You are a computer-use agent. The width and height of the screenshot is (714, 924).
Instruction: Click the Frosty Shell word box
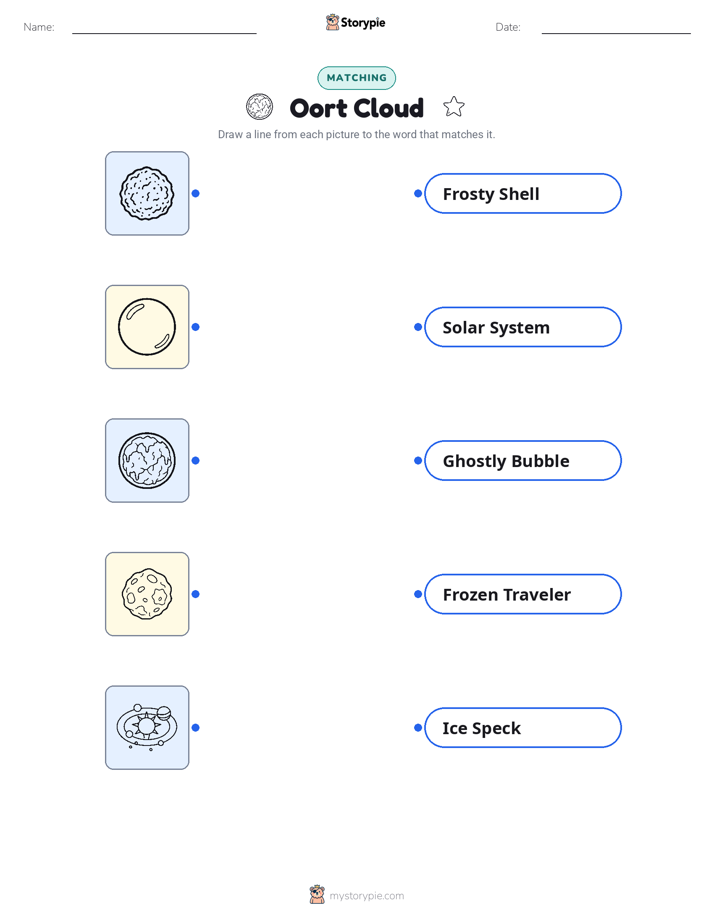523,193
